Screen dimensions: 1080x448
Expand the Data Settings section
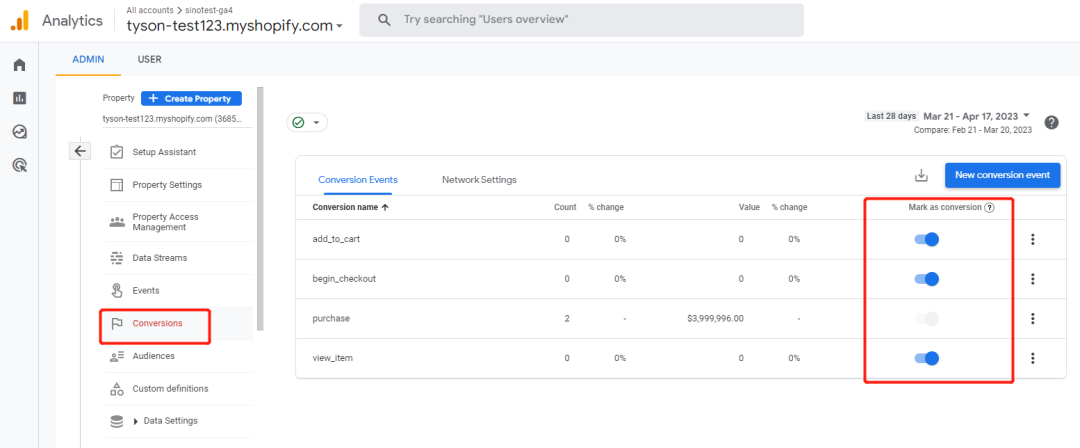tap(136, 421)
